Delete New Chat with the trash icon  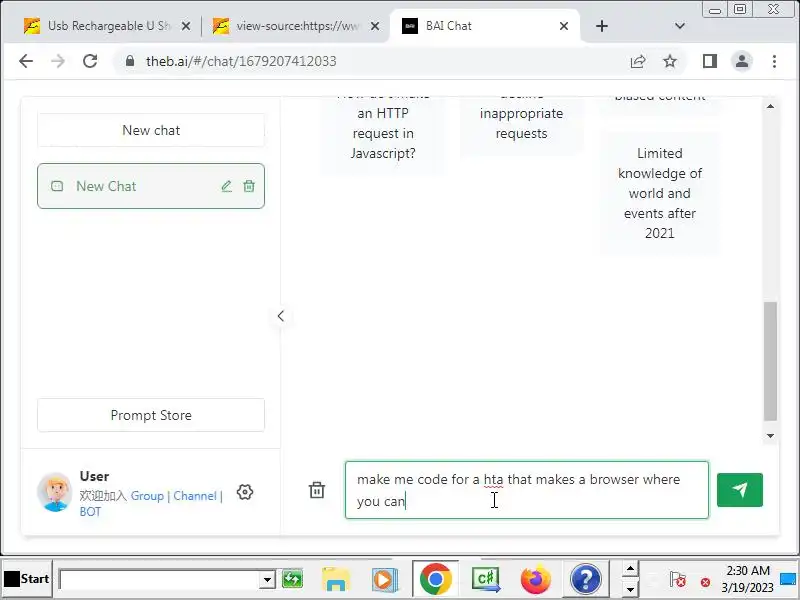(249, 186)
